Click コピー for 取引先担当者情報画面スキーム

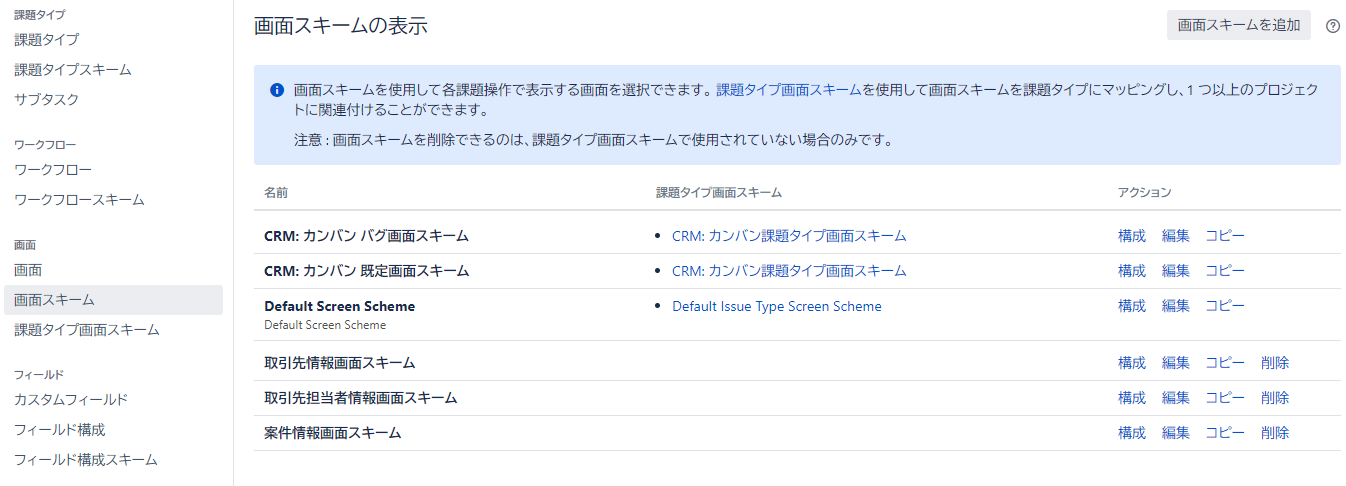pos(1225,398)
